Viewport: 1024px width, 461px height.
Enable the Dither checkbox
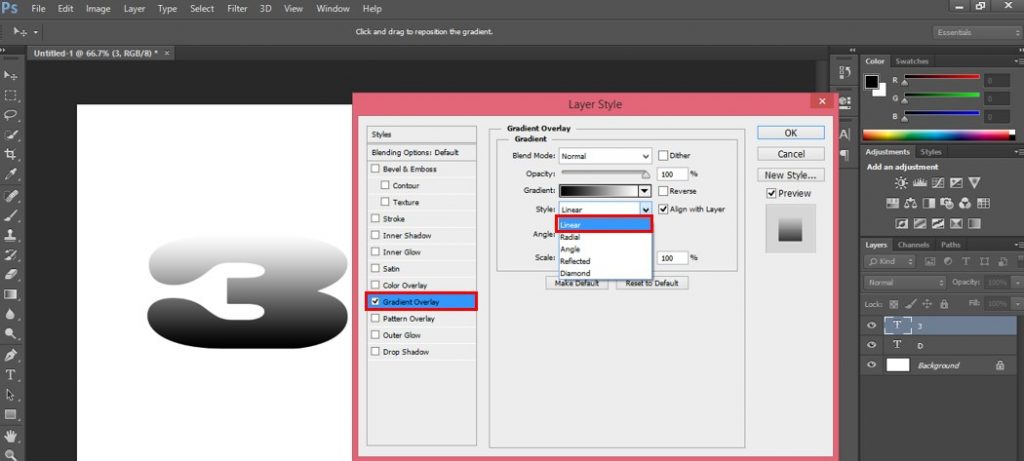click(x=663, y=156)
